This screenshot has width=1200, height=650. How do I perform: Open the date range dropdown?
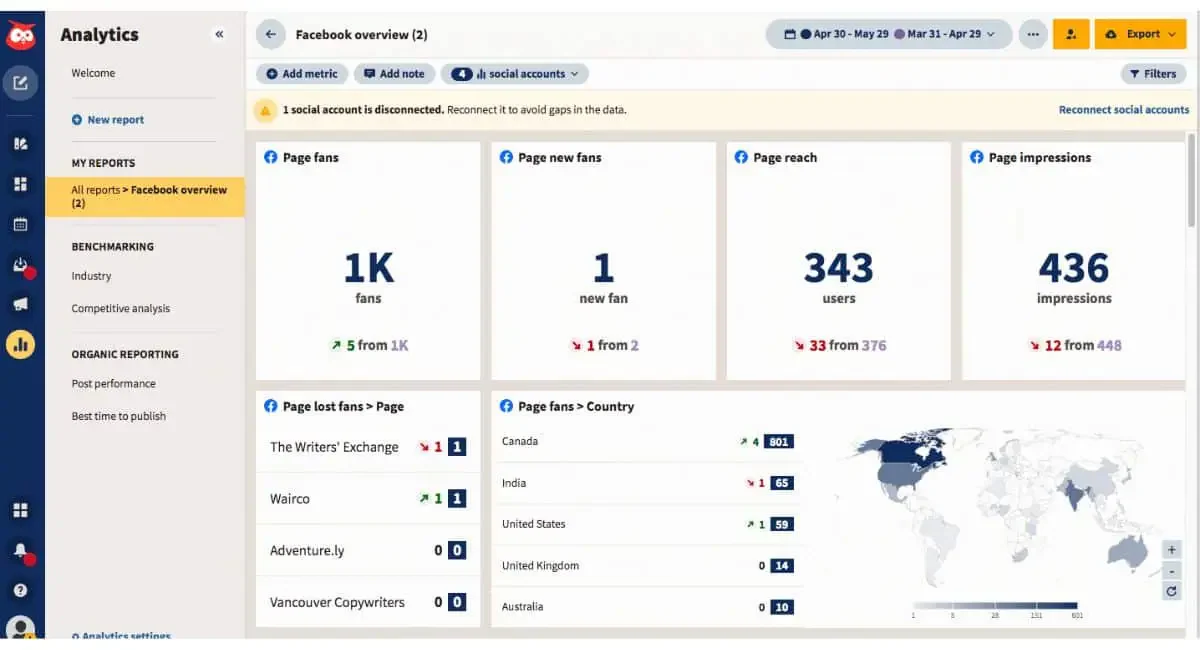889,34
